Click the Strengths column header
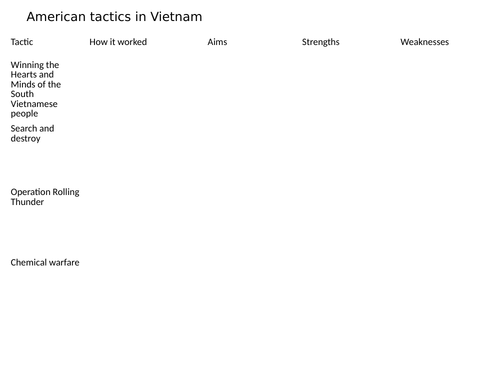Viewport: 500px width, 375px height. tap(321, 42)
